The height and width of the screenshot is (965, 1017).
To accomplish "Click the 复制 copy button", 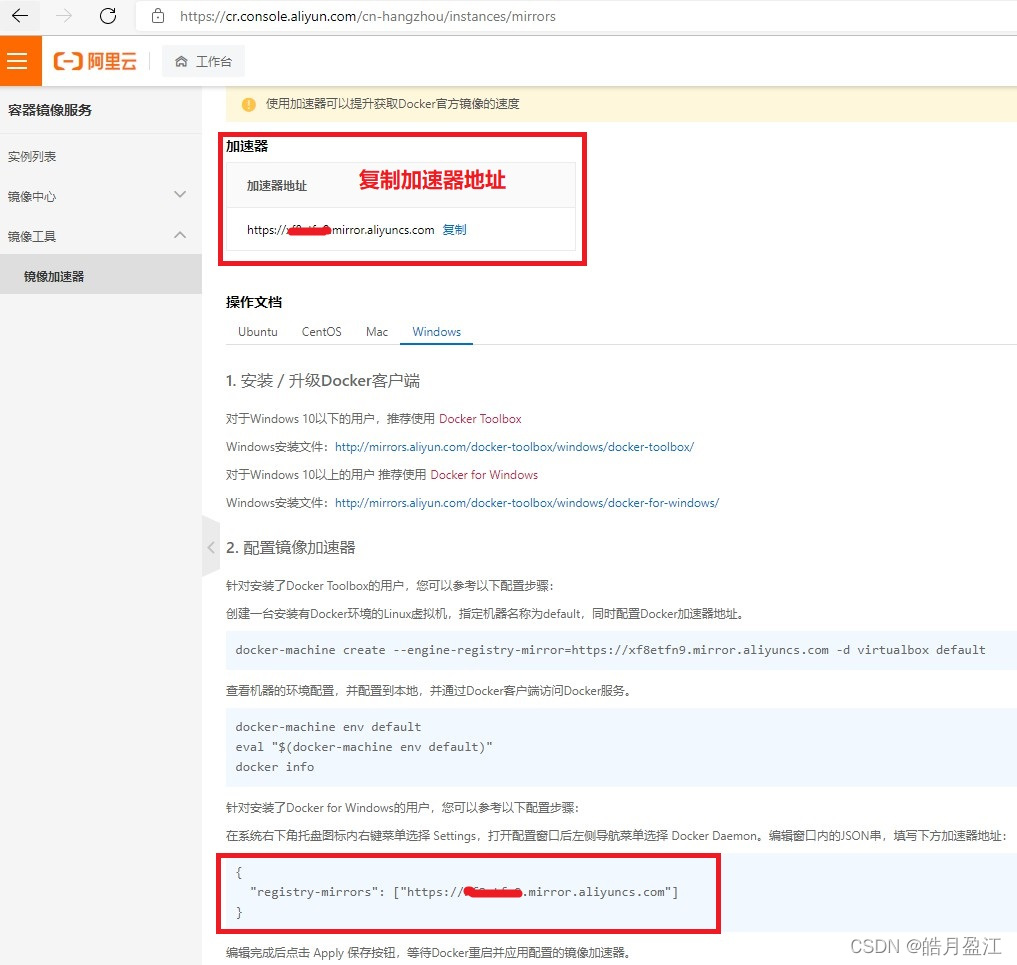I will (453, 229).
